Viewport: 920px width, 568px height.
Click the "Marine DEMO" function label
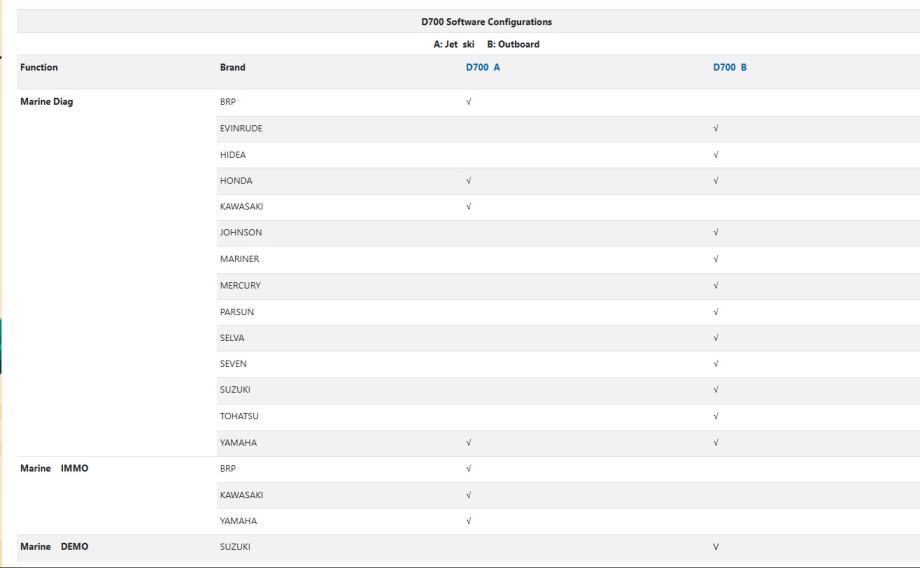click(x=55, y=547)
